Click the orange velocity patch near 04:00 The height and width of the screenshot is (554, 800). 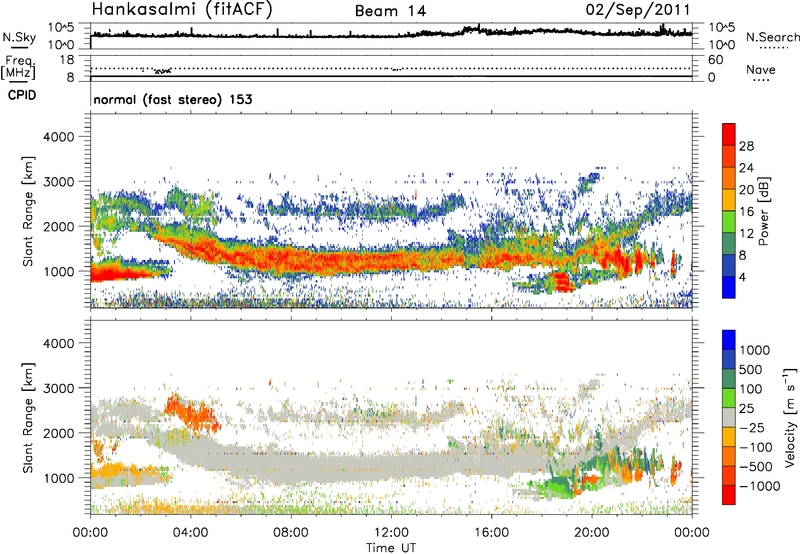(193, 413)
